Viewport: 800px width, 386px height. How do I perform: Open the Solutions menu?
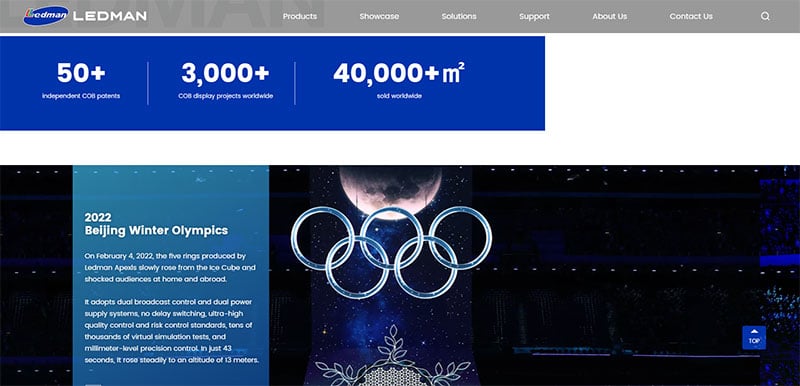(459, 16)
